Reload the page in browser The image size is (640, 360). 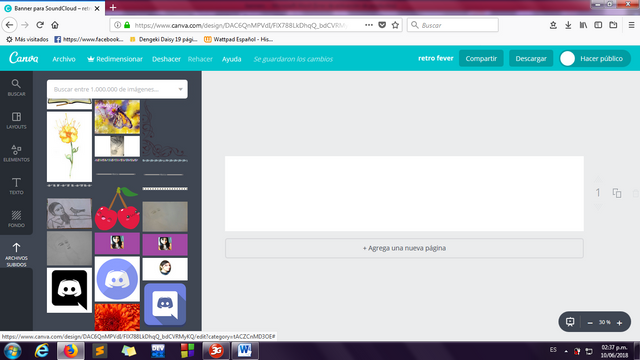pos(40,25)
